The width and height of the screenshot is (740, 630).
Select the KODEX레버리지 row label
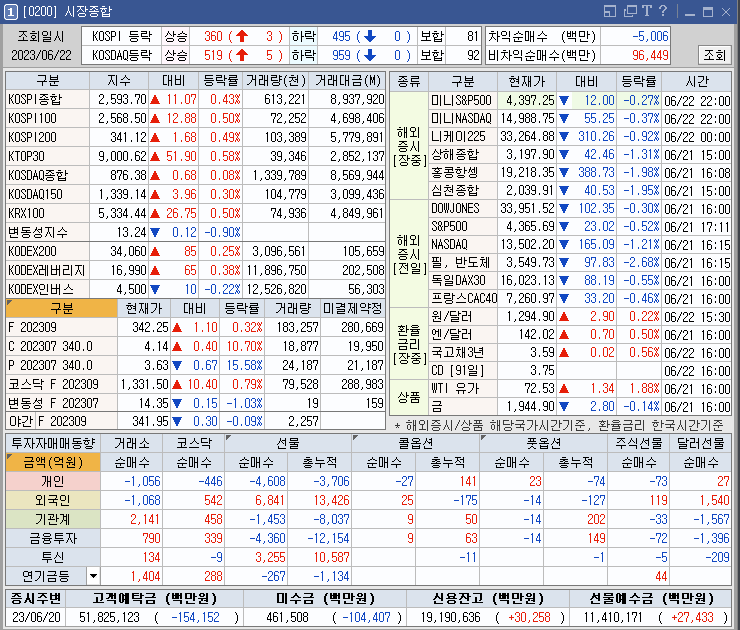pyautogui.click(x=46, y=270)
